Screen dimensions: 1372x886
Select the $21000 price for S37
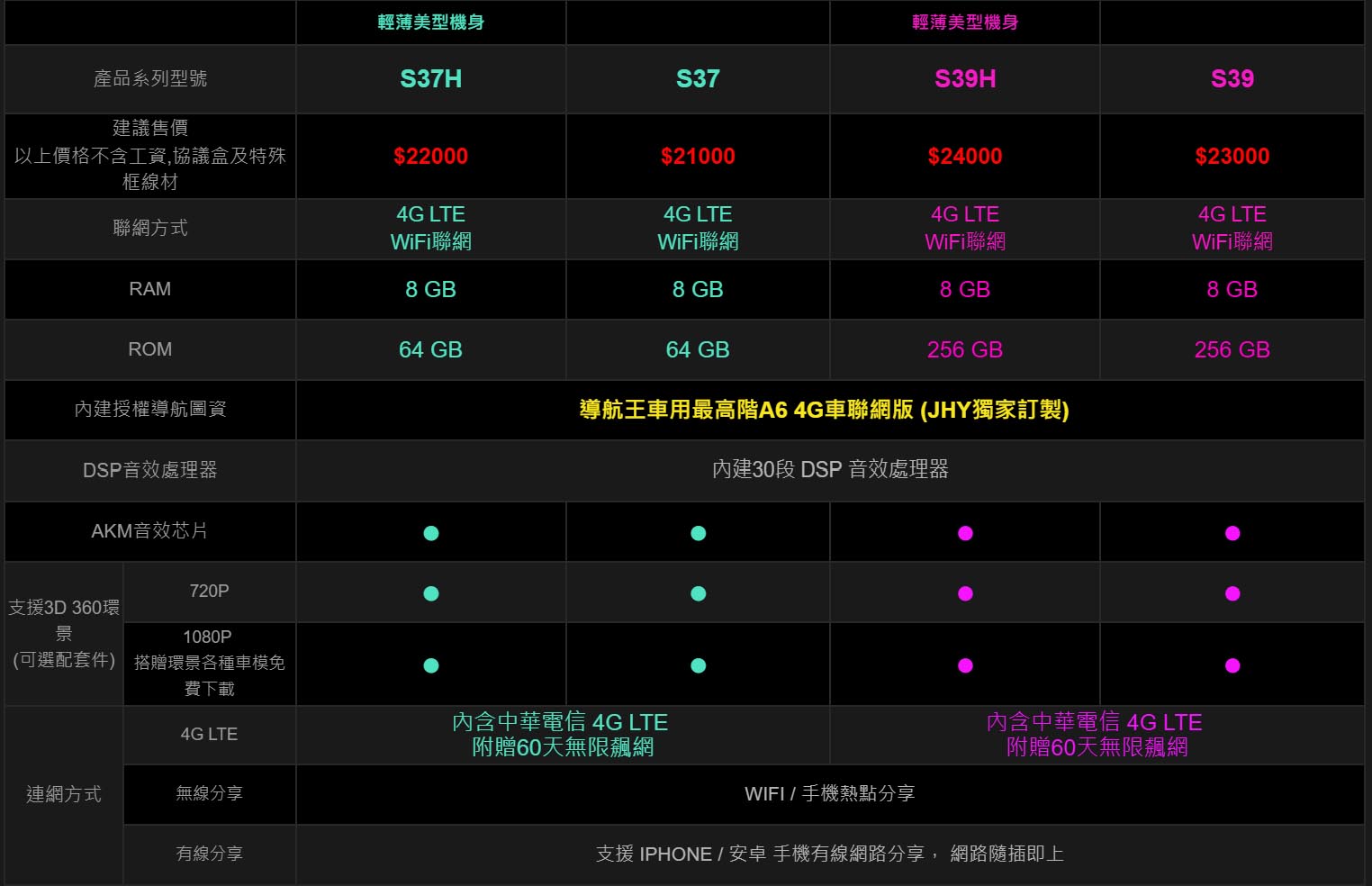coord(698,156)
